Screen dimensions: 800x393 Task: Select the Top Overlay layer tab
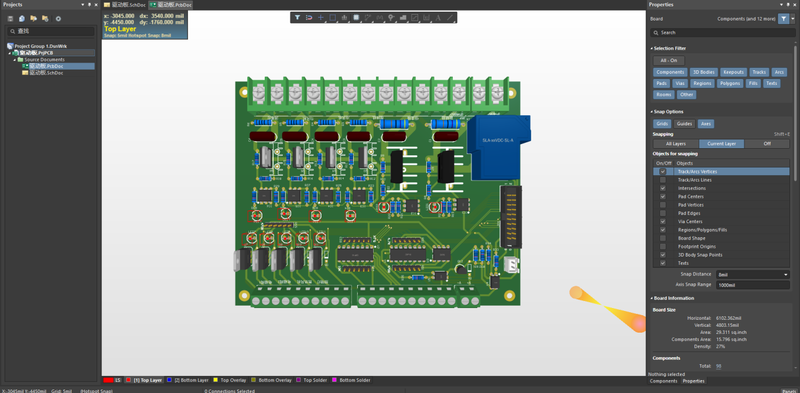[x=230, y=380]
